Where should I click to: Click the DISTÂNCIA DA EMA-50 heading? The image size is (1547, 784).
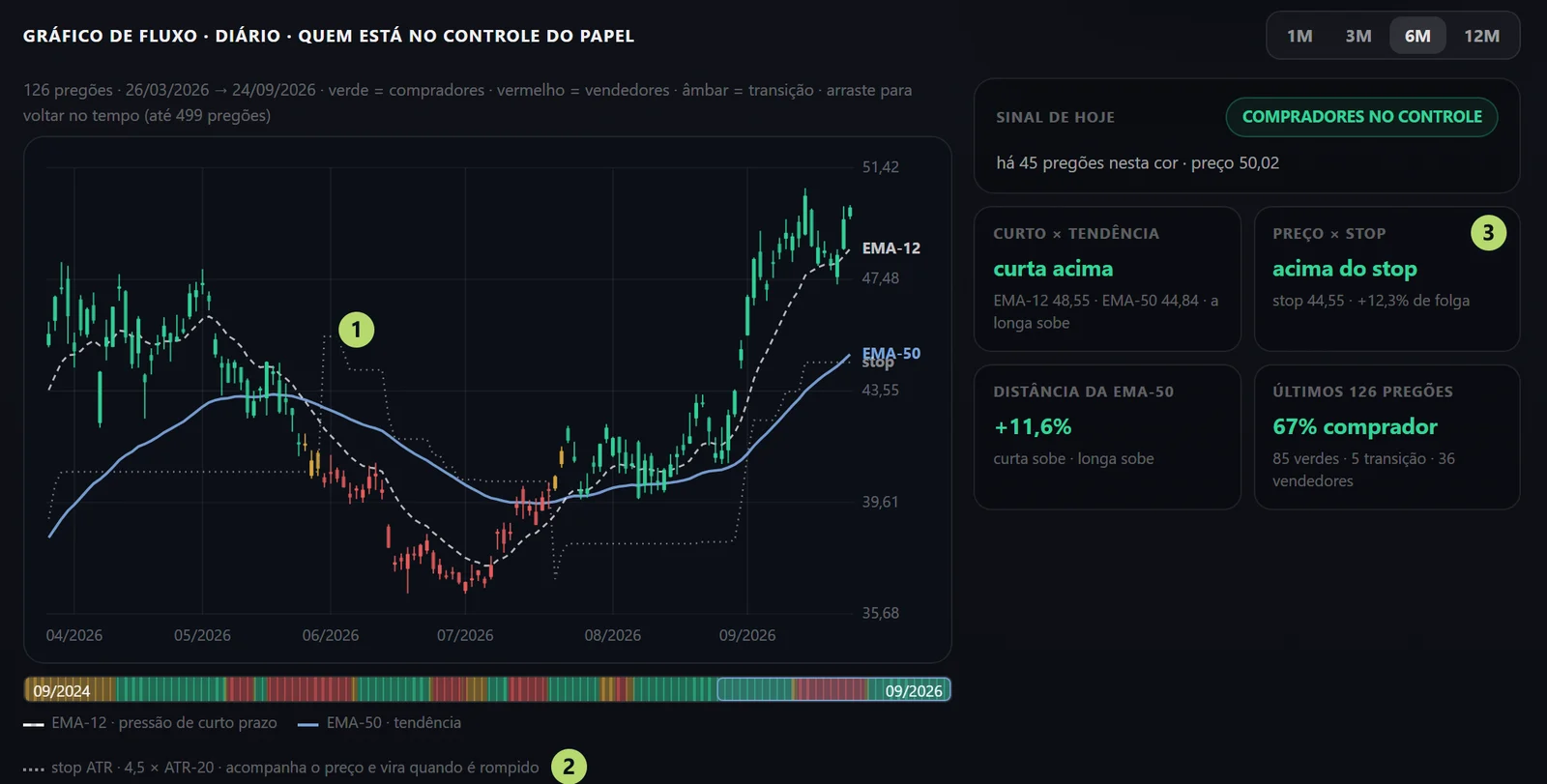point(1083,392)
